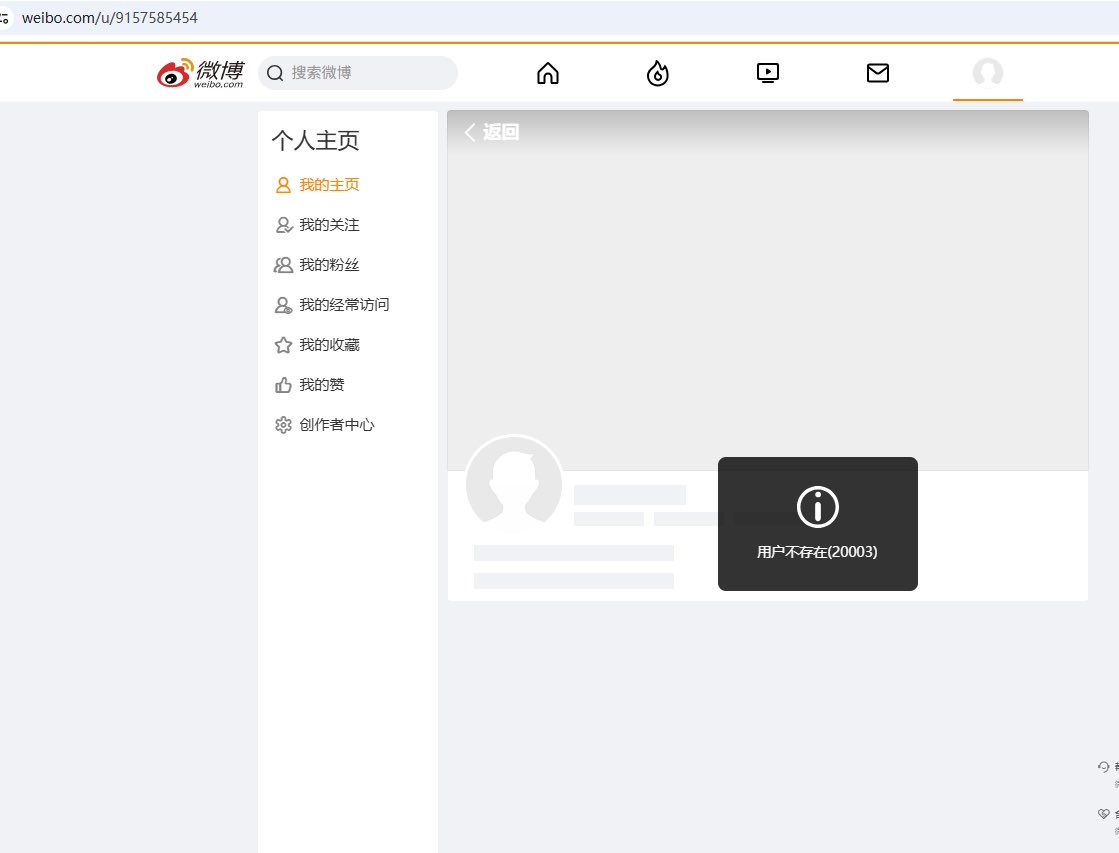Screen dimensions: 1119x853
Task: Click the 我的赞 thumbs-up icon
Action: click(x=283, y=385)
